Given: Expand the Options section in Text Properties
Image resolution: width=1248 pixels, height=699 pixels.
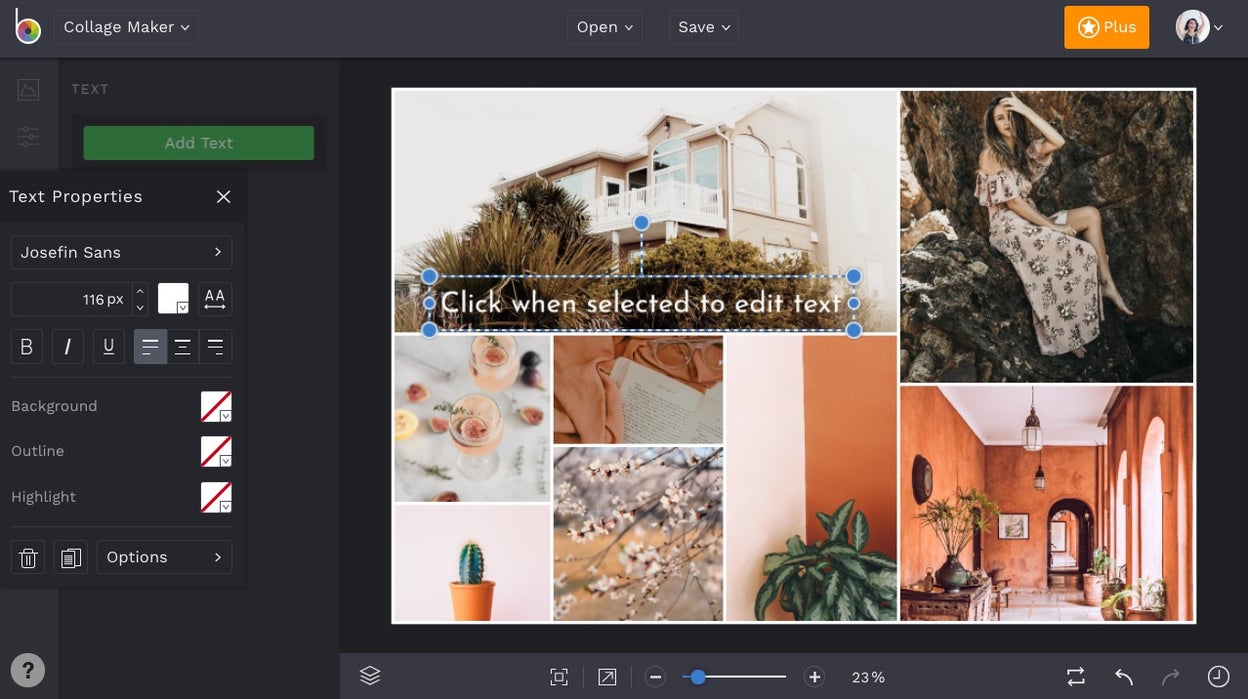Looking at the screenshot, I should click(164, 557).
